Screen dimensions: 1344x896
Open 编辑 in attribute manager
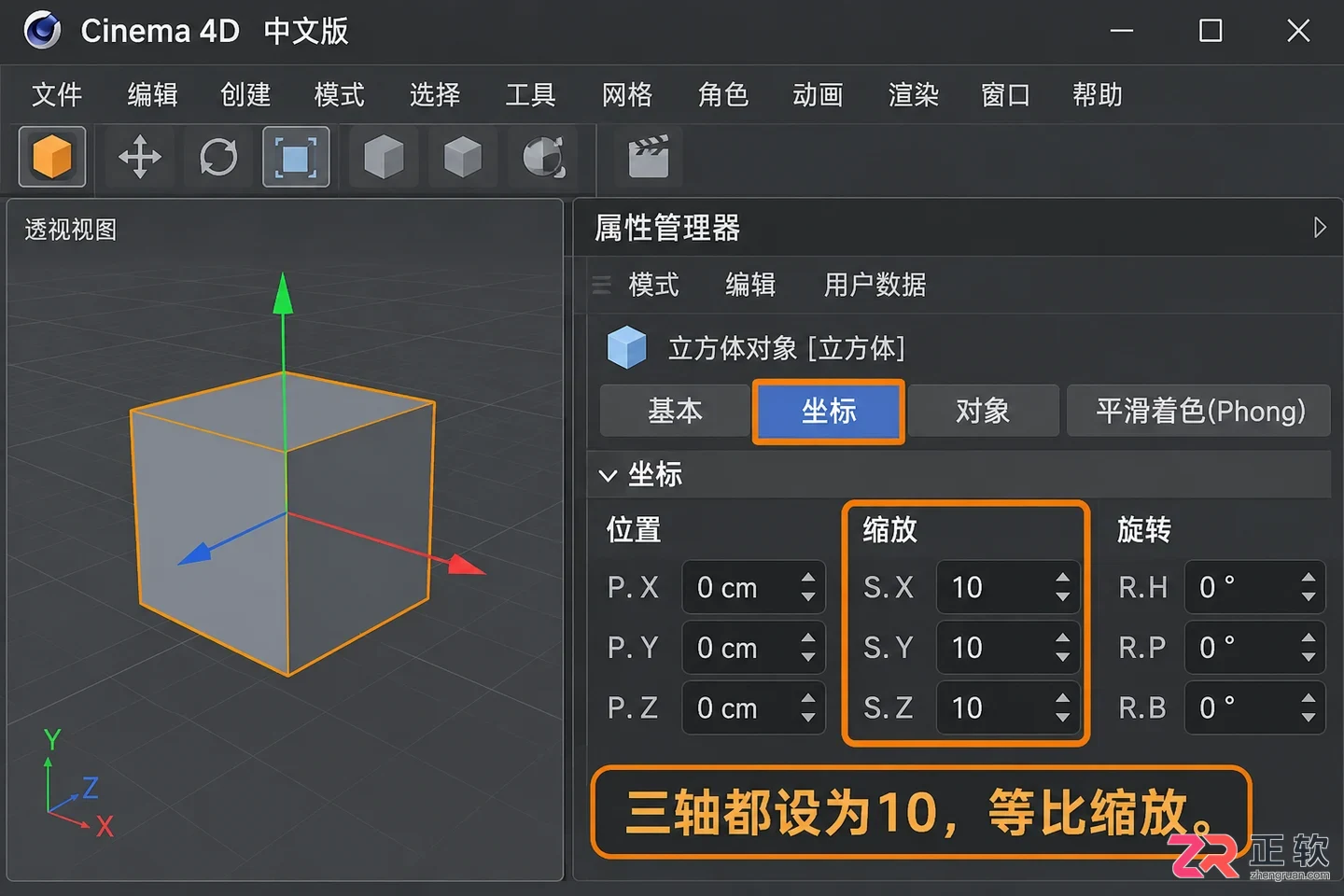750,285
